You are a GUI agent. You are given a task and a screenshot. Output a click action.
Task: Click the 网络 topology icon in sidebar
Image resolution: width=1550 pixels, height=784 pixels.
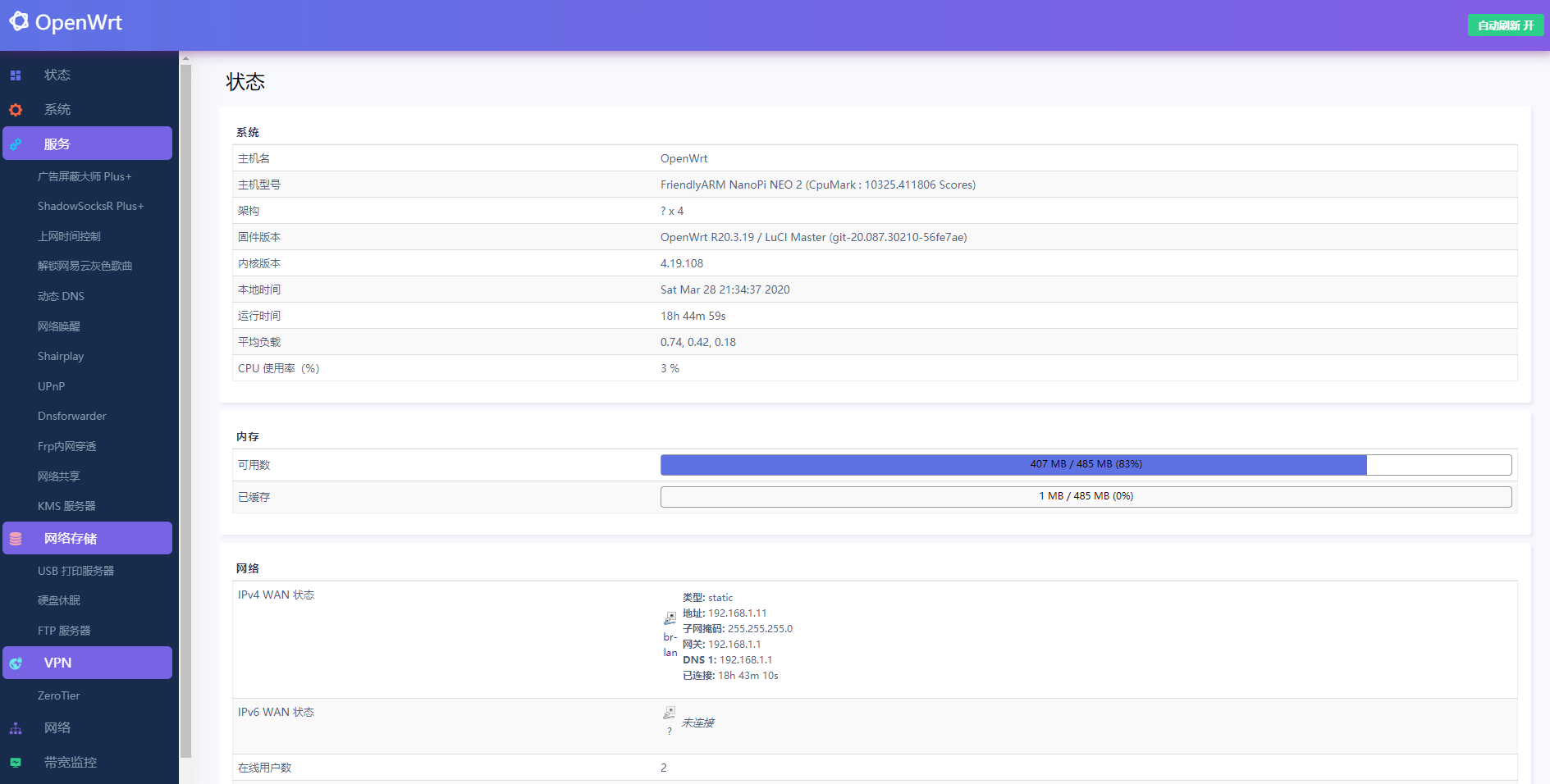pos(16,728)
